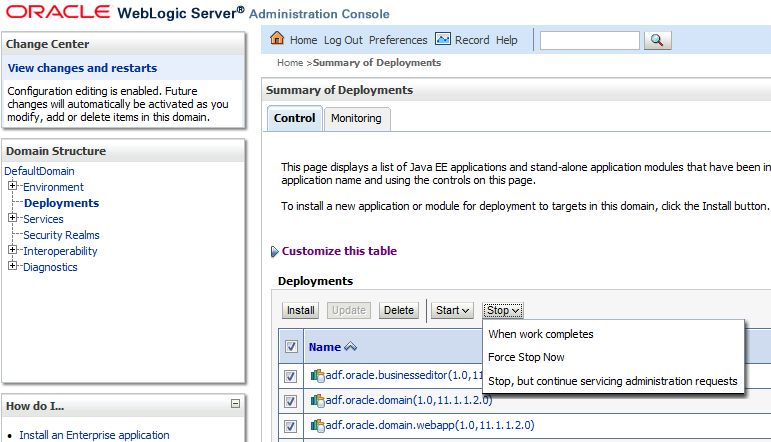Select Deployments in Domain Structure tree
The height and width of the screenshot is (442, 771).
click(x=61, y=203)
